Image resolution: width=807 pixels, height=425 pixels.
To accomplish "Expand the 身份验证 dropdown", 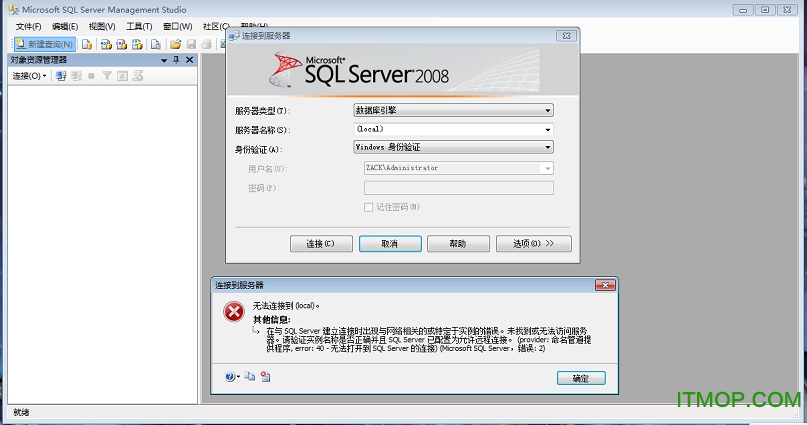I will click(548, 147).
